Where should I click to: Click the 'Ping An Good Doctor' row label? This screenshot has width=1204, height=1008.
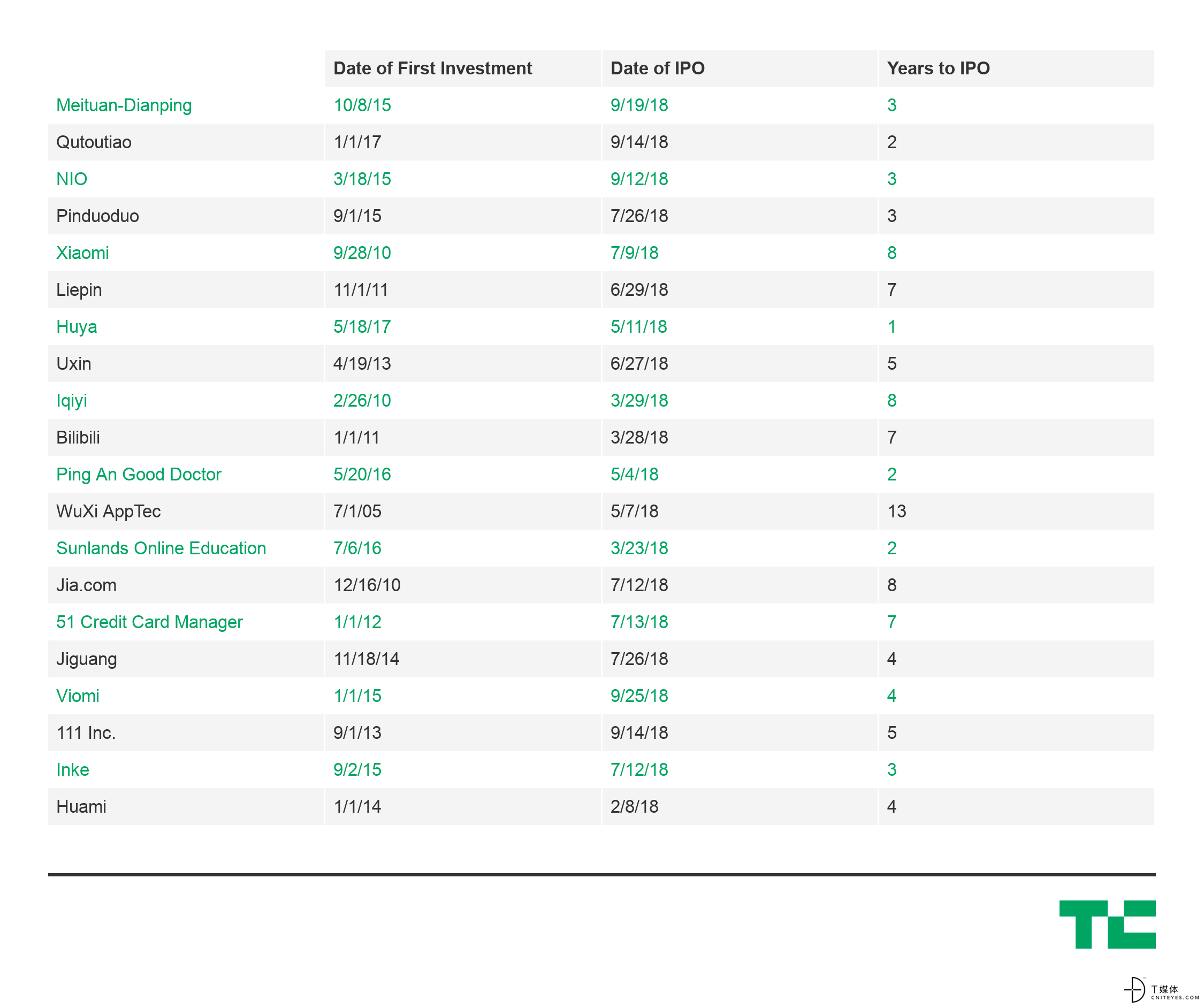pos(139,474)
